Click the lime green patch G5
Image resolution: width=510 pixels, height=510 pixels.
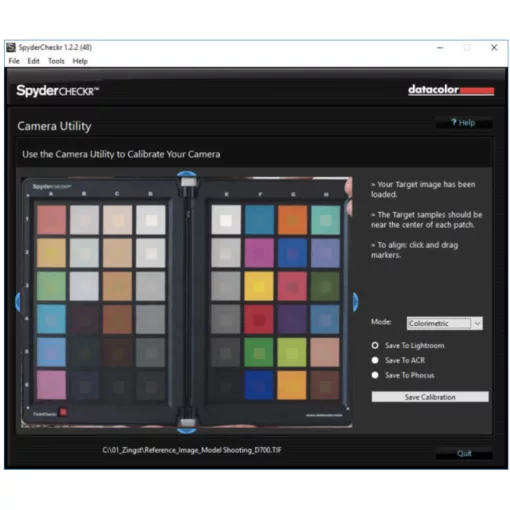pyautogui.click(x=292, y=352)
